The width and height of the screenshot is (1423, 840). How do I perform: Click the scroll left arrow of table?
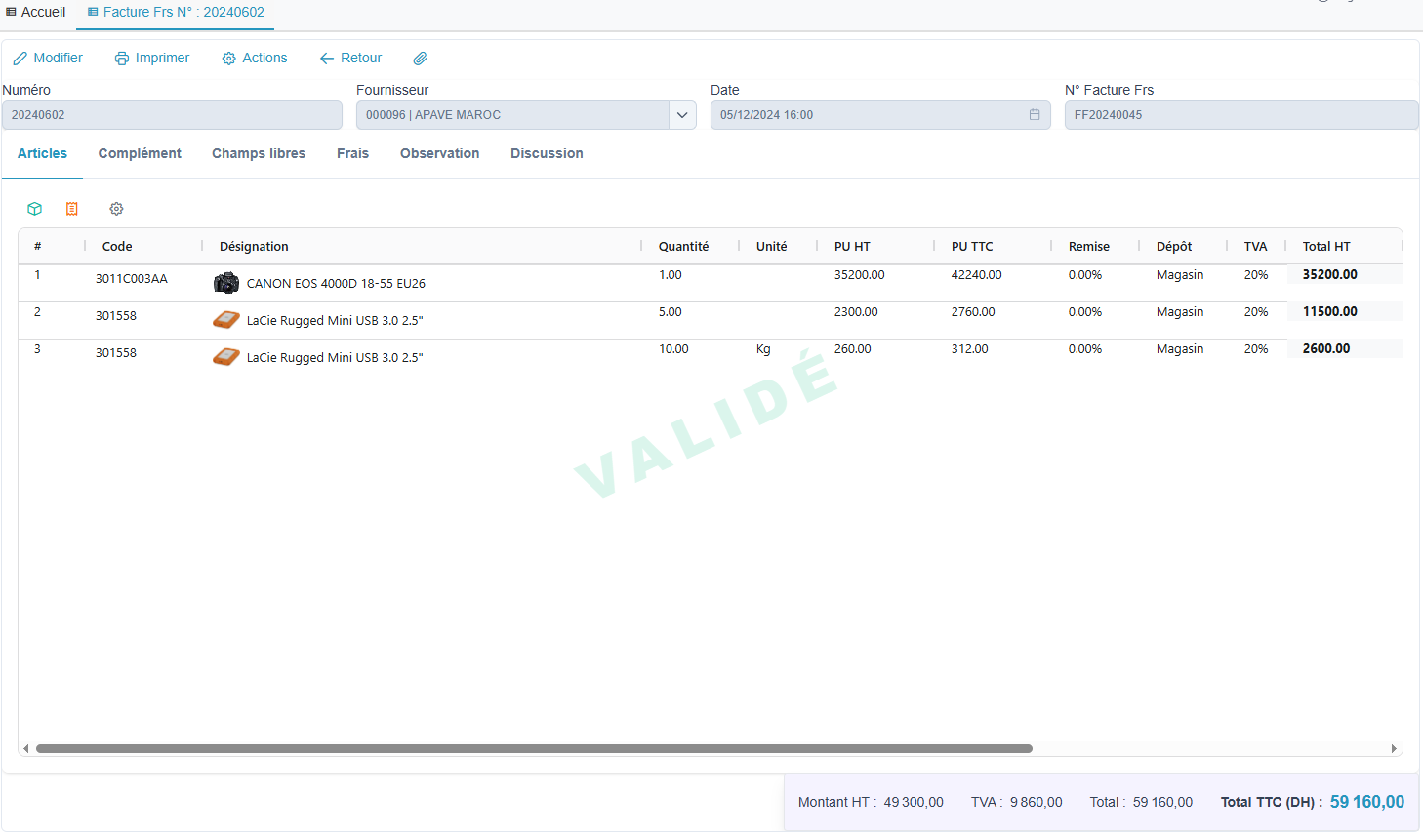point(26,749)
